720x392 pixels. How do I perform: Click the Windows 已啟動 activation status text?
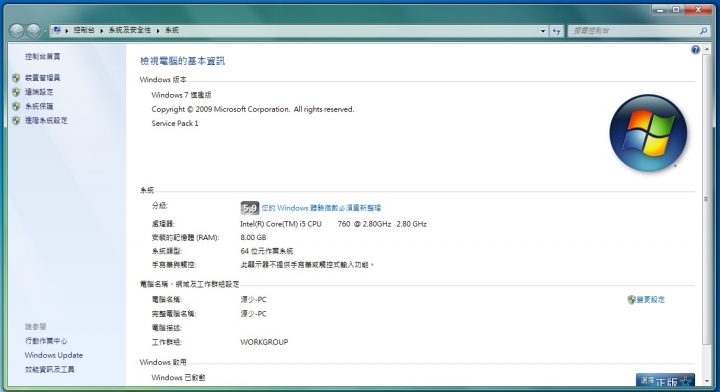178,377
